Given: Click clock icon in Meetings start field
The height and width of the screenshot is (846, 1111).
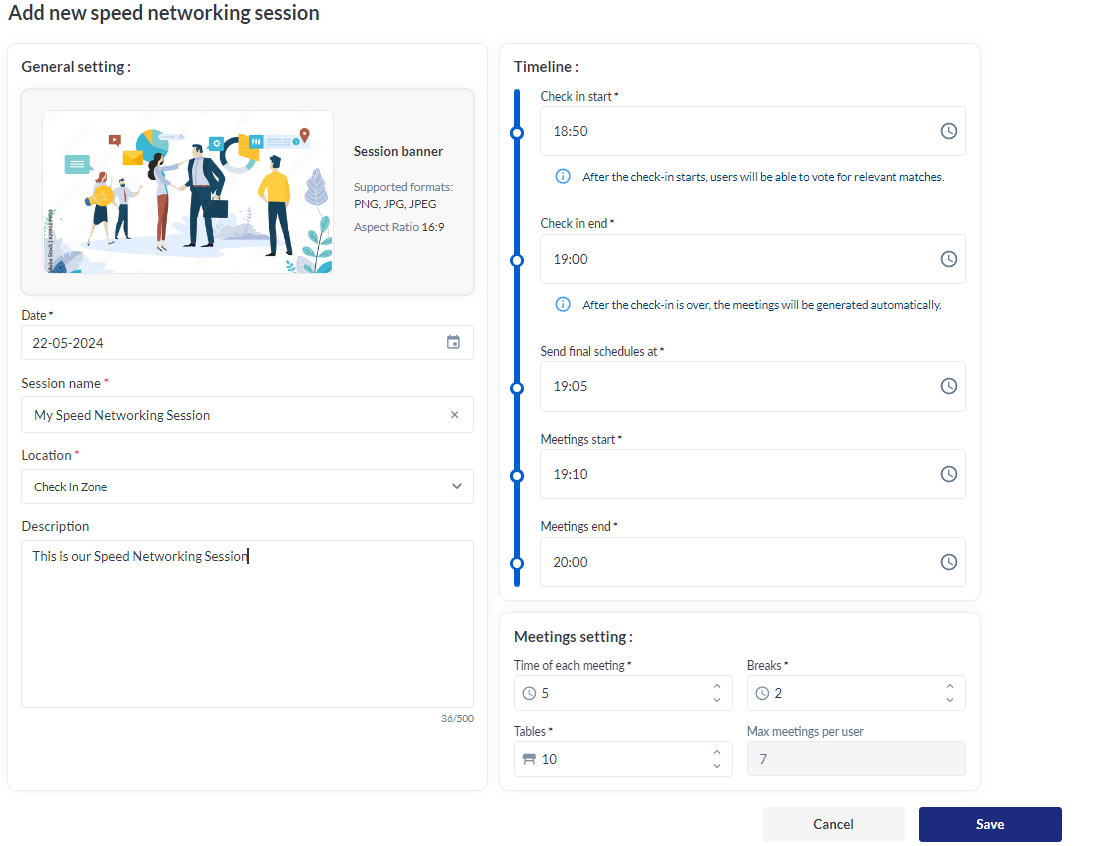Looking at the screenshot, I should coord(948,474).
